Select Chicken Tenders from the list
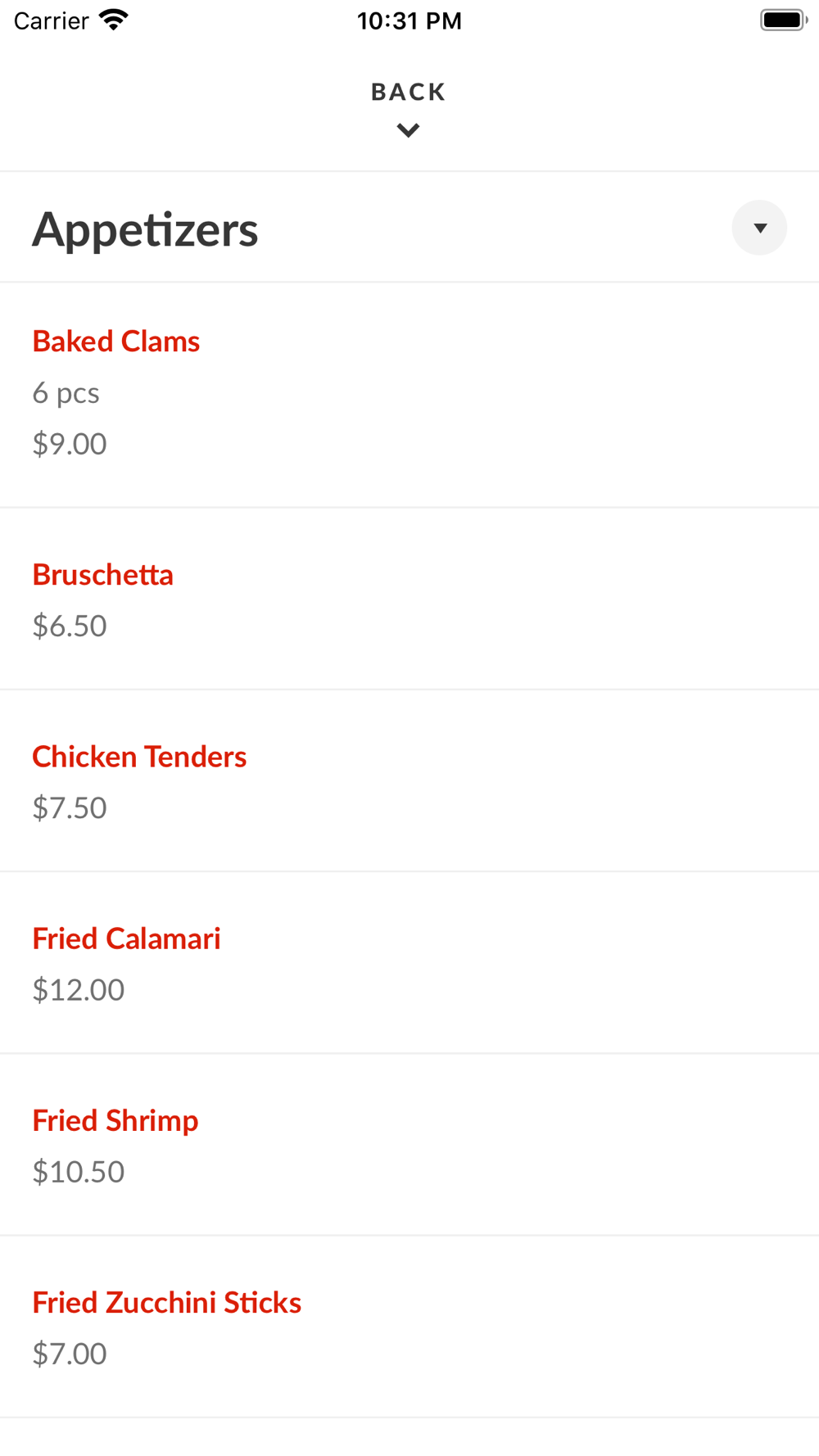Screen dimensions: 819x1456 (x=139, y=757)
